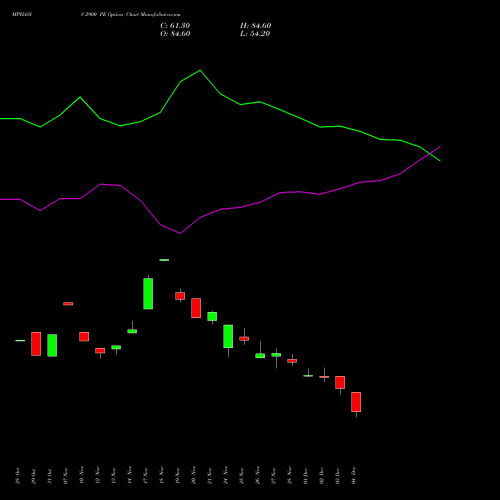Click the 28 Oct date label
This screenshot has height=500, width=500.
[17, 476]
